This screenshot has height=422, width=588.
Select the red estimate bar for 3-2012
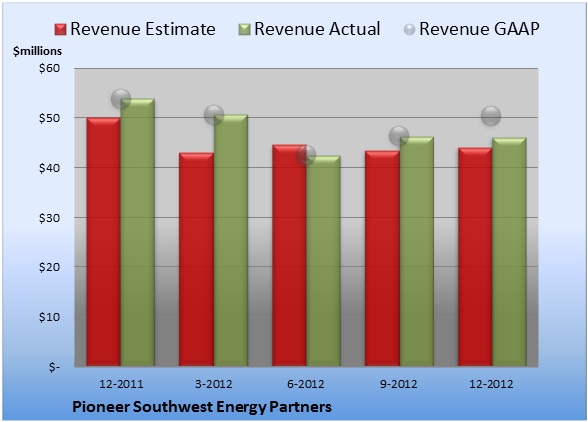196,259
